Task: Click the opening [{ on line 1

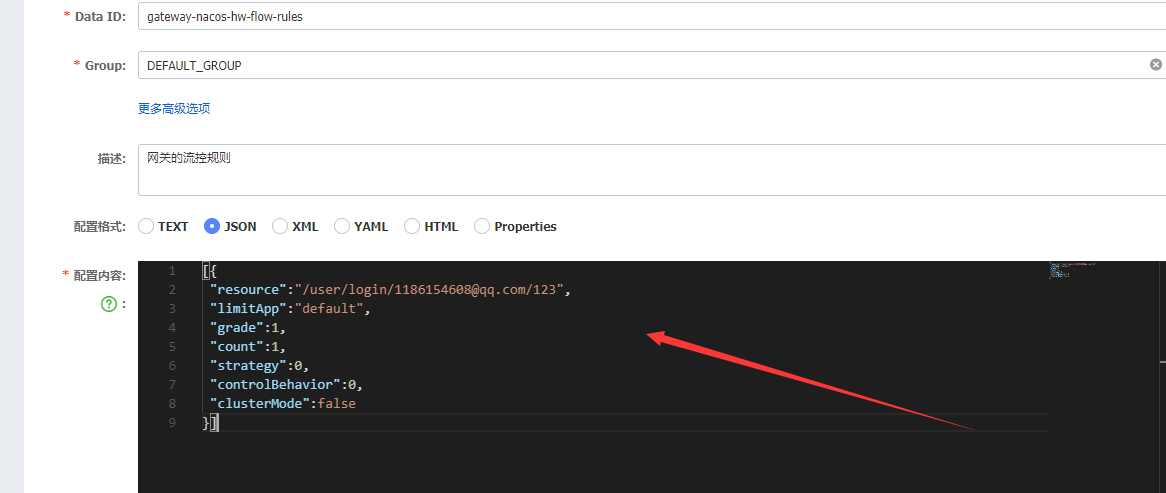Action: click(209, 271)
